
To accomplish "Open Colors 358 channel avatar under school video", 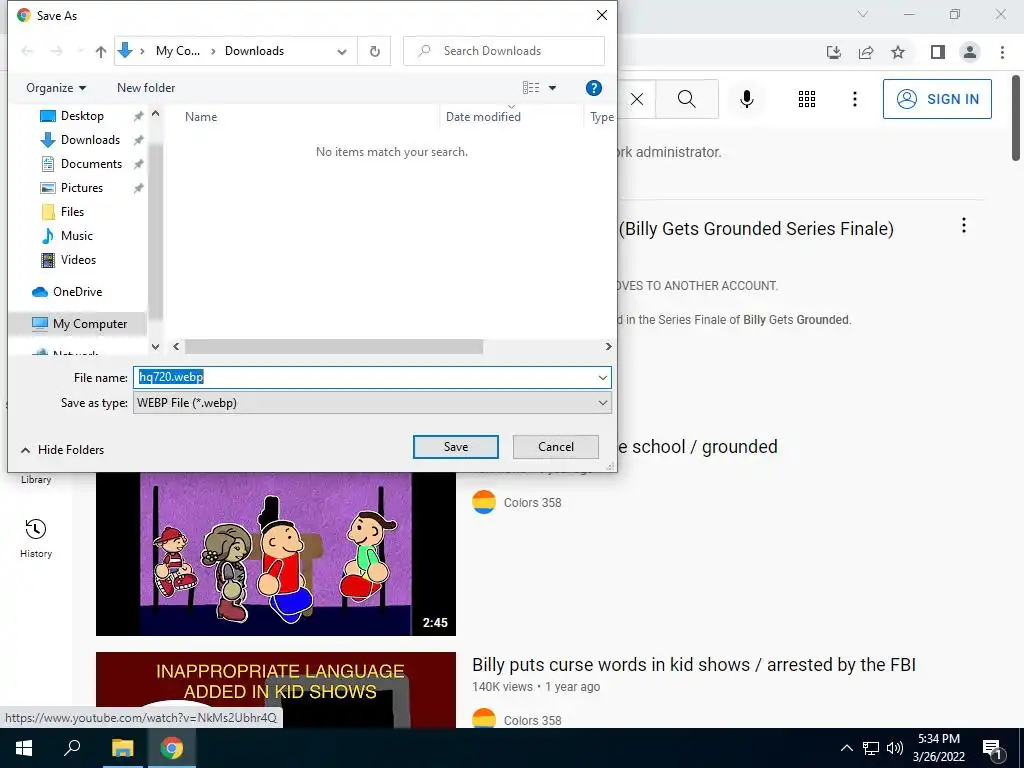I will click(x=484, y=502).
